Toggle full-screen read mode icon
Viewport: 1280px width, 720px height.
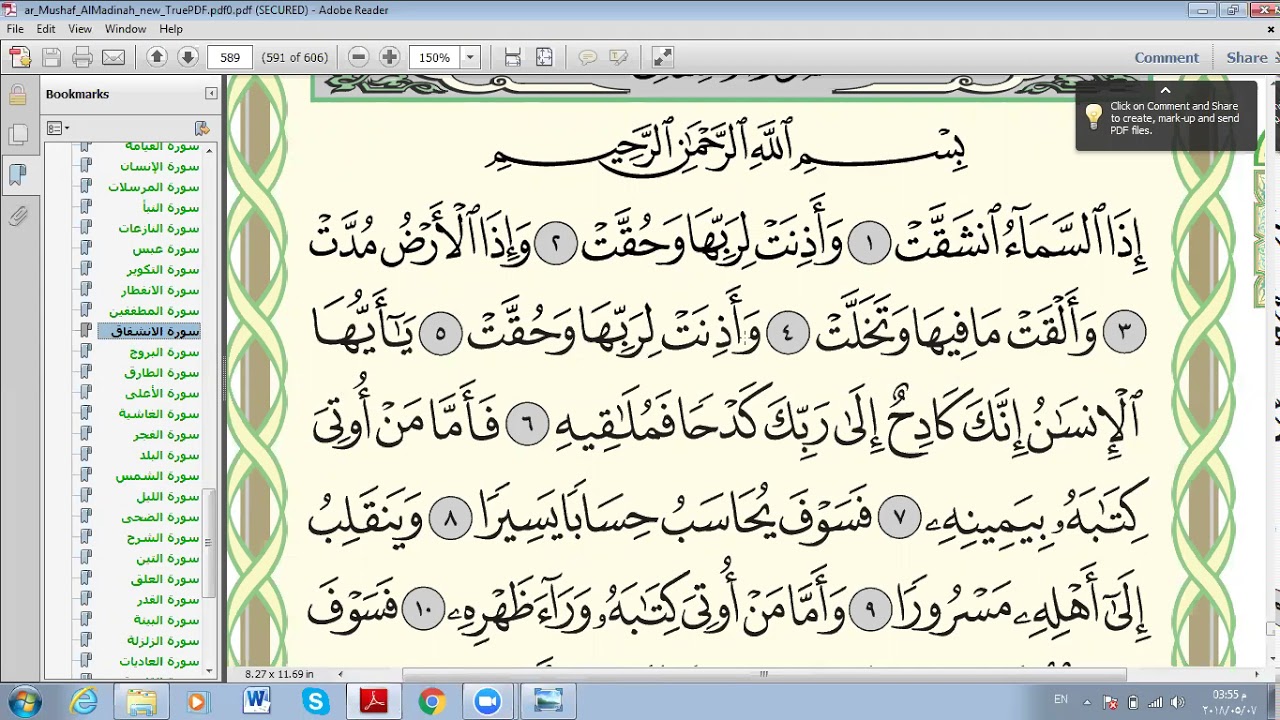click(662, 58)
